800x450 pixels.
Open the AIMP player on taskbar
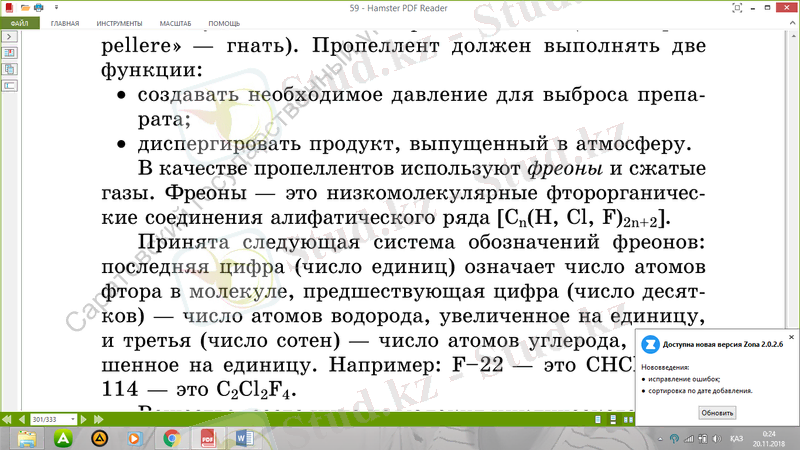[x=99, y=439]
